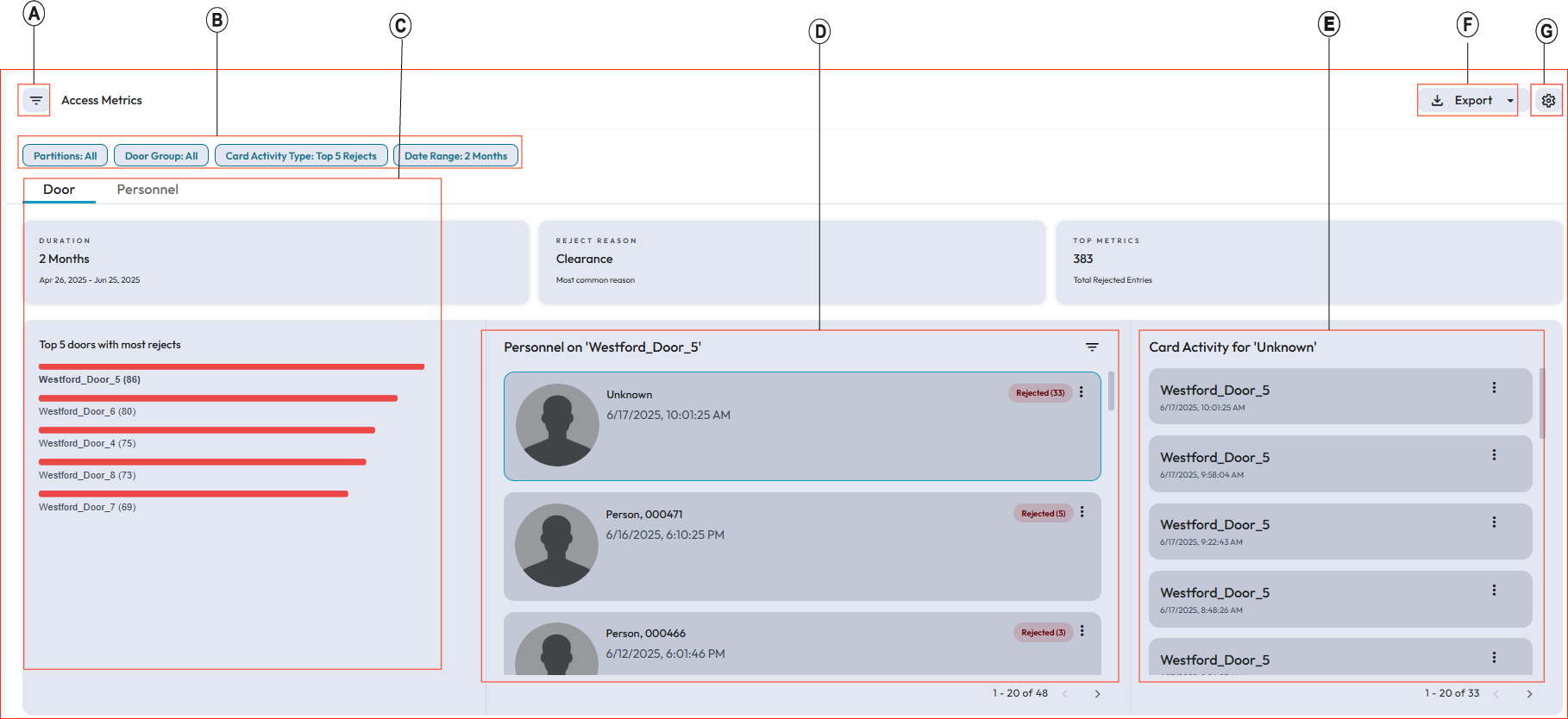Viewport: 1568px width, 719px height.
Task: Open three-dot menu for Person, 000466
Action: pos(1082,632)
